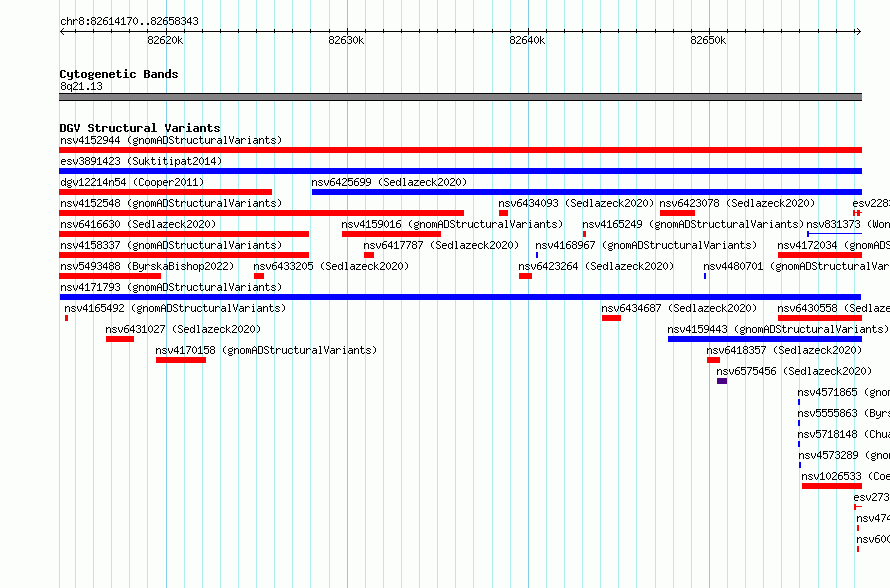Open the nsv5555863 variant label
This screenshot has height=588, width=890.
coord(843,413)
